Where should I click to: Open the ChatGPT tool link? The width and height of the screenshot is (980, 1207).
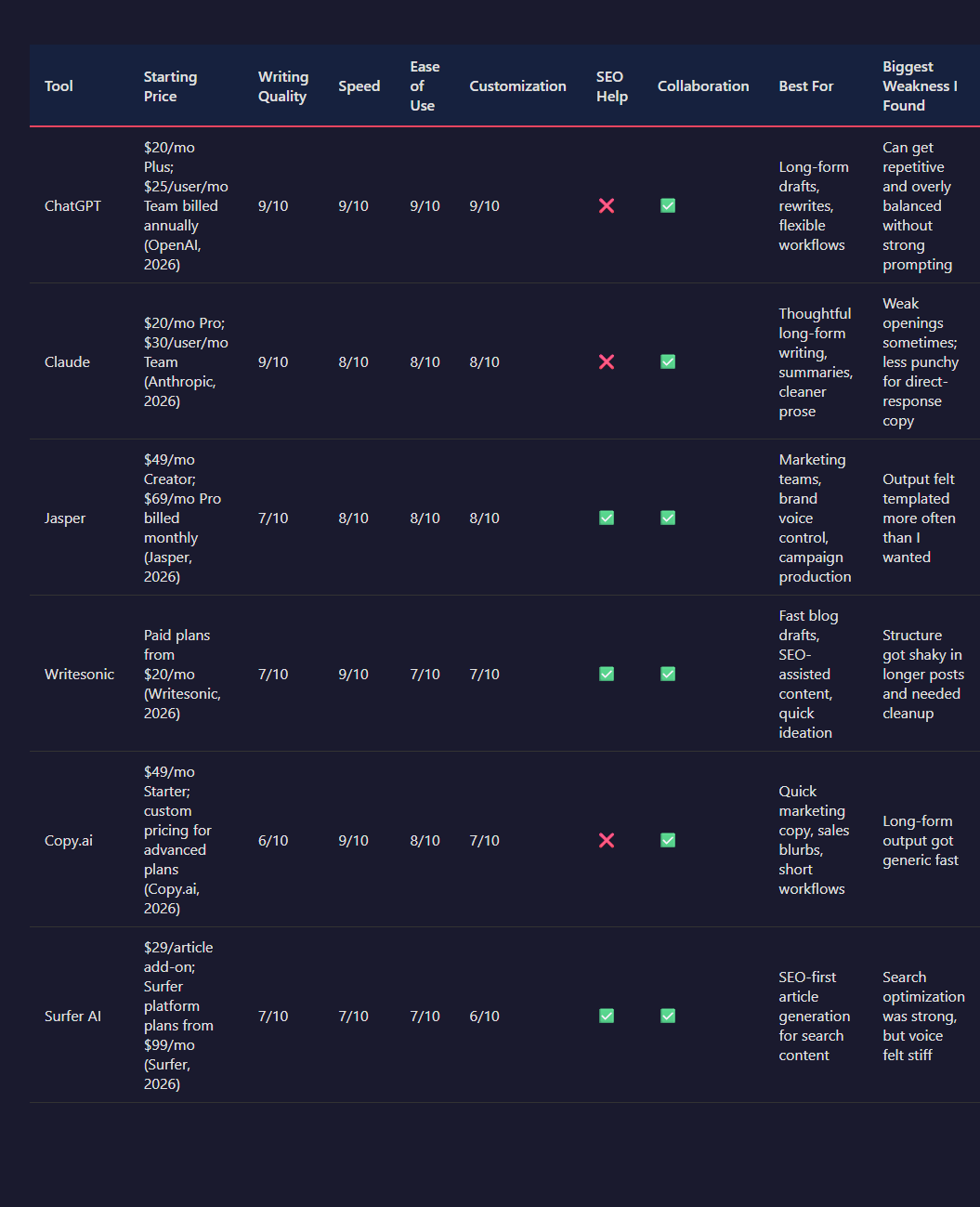pos(72,205)
